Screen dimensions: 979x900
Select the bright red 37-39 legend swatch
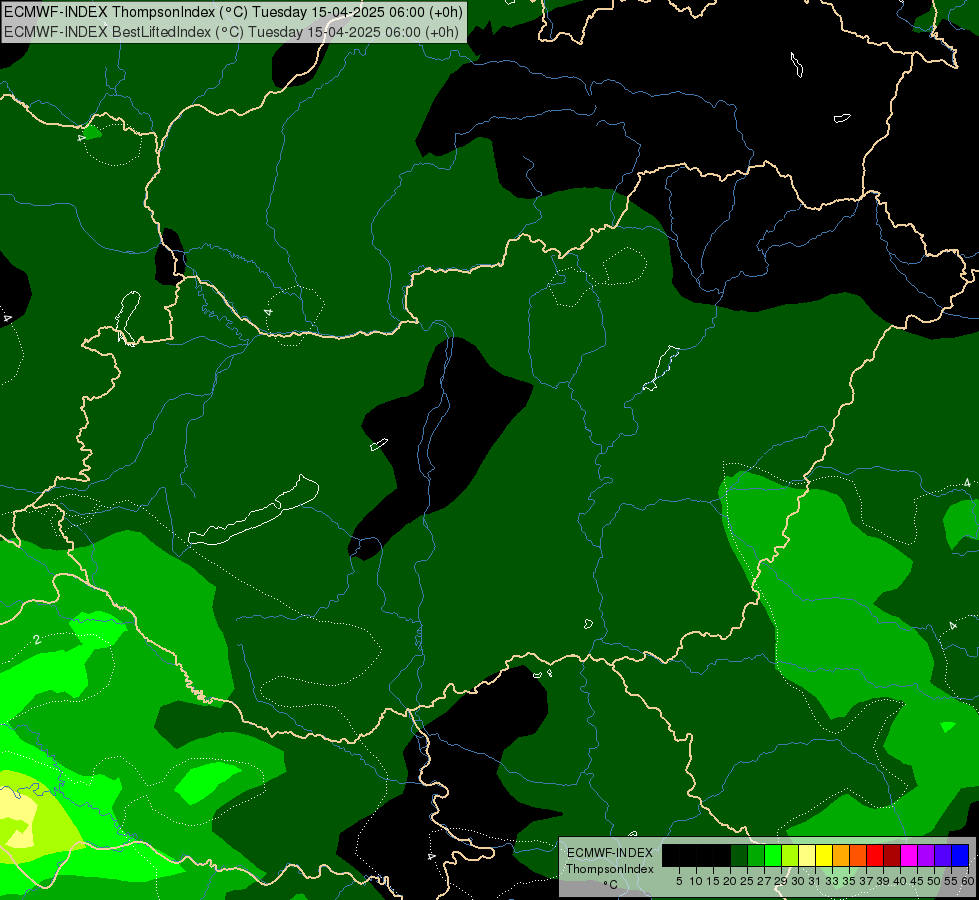875,855
